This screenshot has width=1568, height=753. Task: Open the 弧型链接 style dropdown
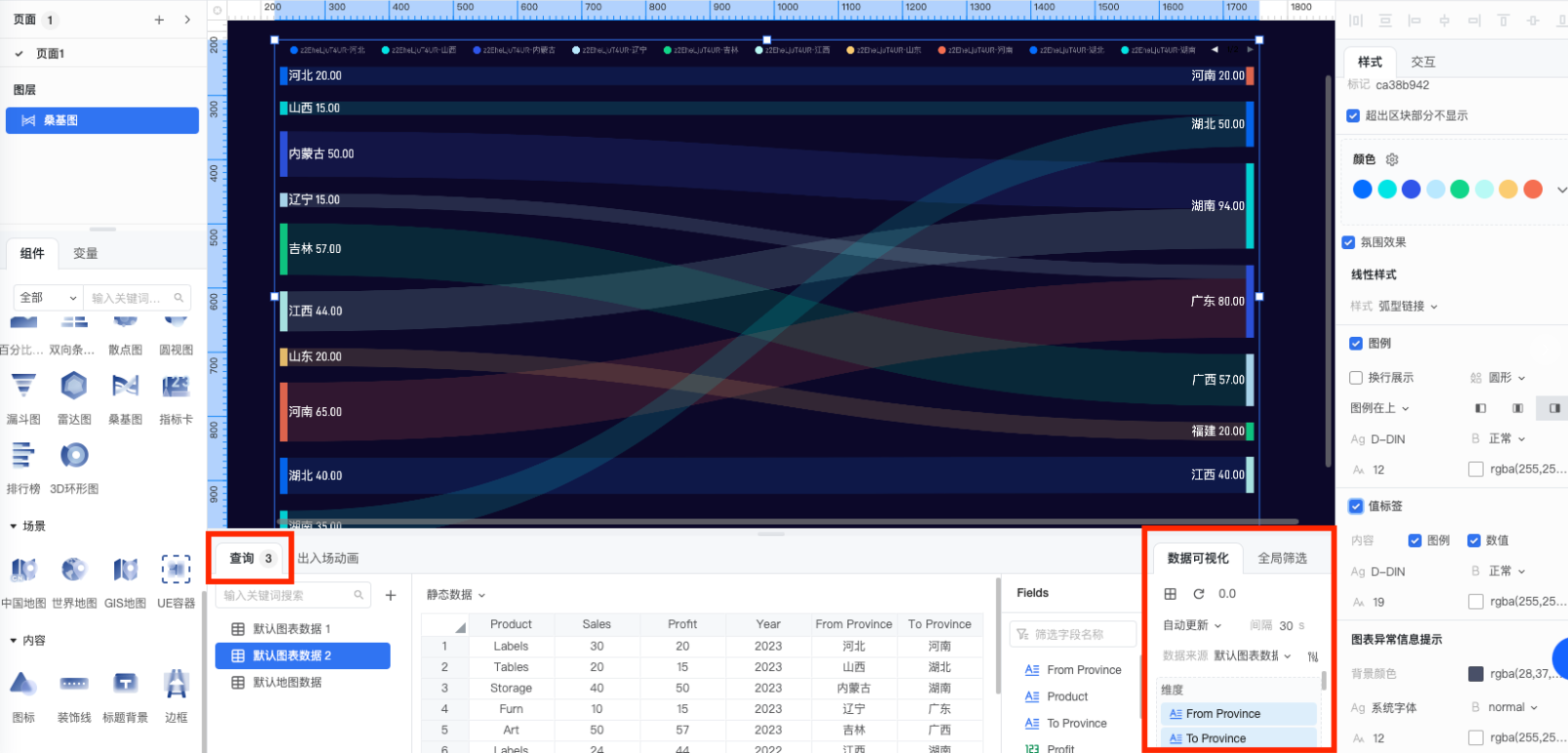(1408, 307)
